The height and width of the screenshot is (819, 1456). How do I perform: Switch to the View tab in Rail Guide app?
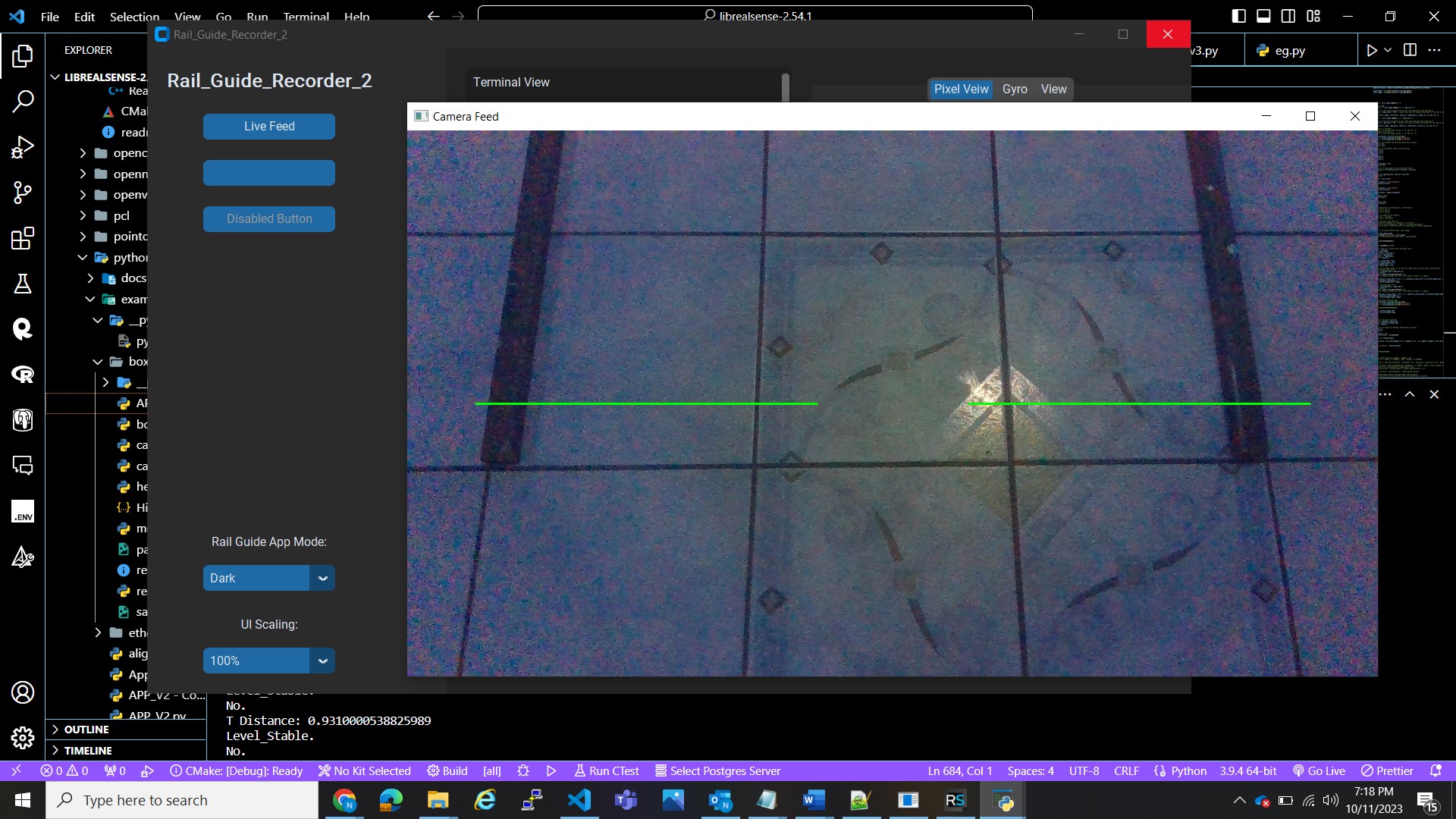tap(1053, 89)
